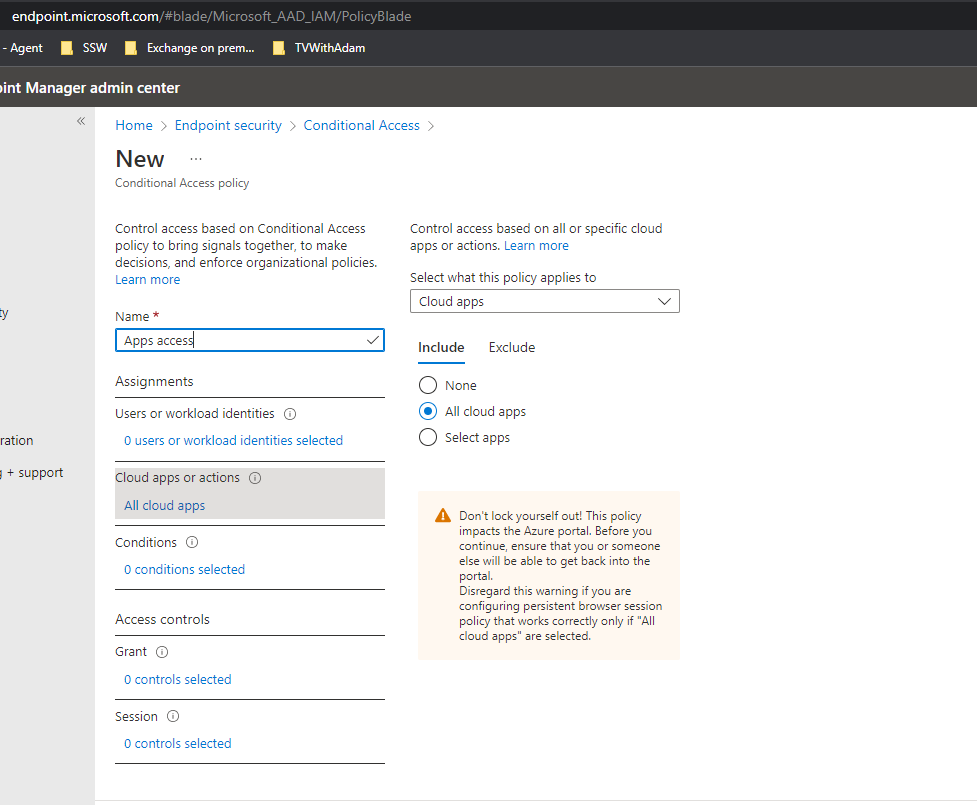Click info icon beside Users or workload identities
The width and height of the screenshot is (977, 805).
coord(290,414)
